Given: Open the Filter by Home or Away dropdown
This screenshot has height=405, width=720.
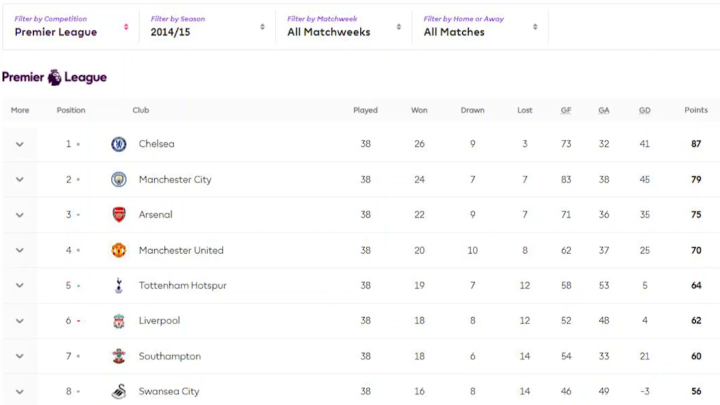Looking at the screenshot, I should click(x=479, y=26).
